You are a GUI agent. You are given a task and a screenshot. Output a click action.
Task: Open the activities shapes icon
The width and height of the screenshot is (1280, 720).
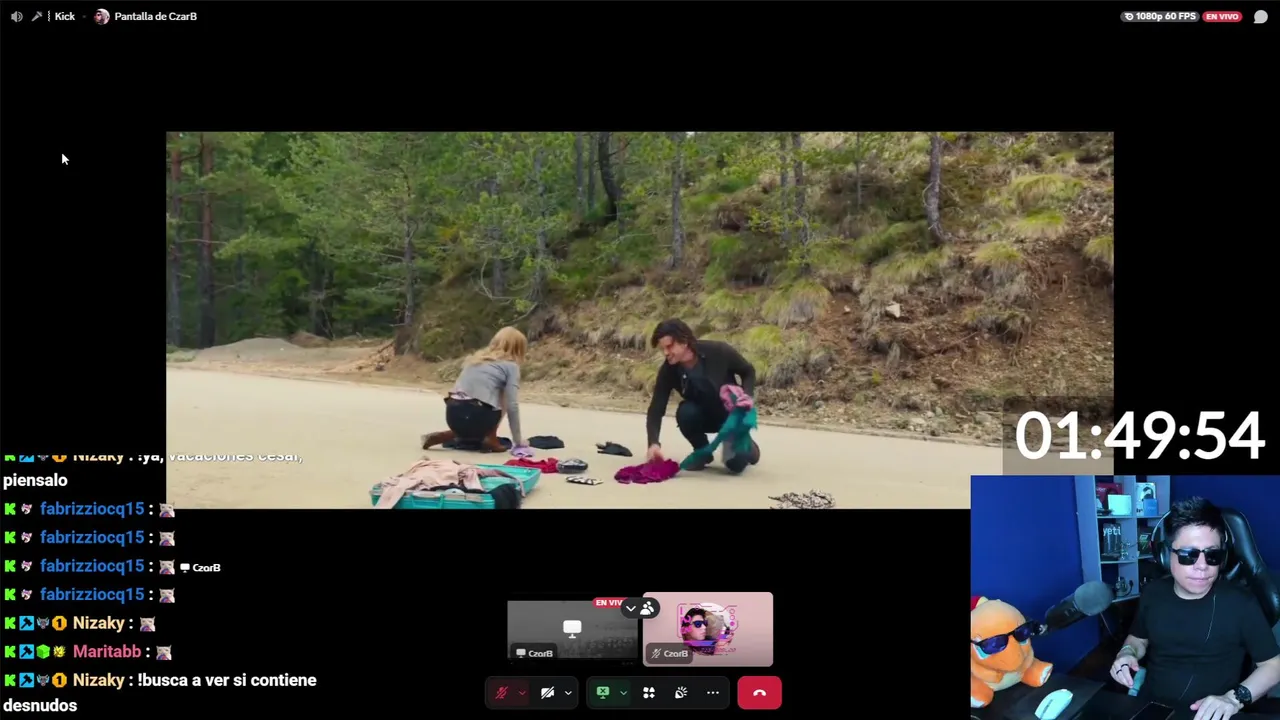point(649,693)
